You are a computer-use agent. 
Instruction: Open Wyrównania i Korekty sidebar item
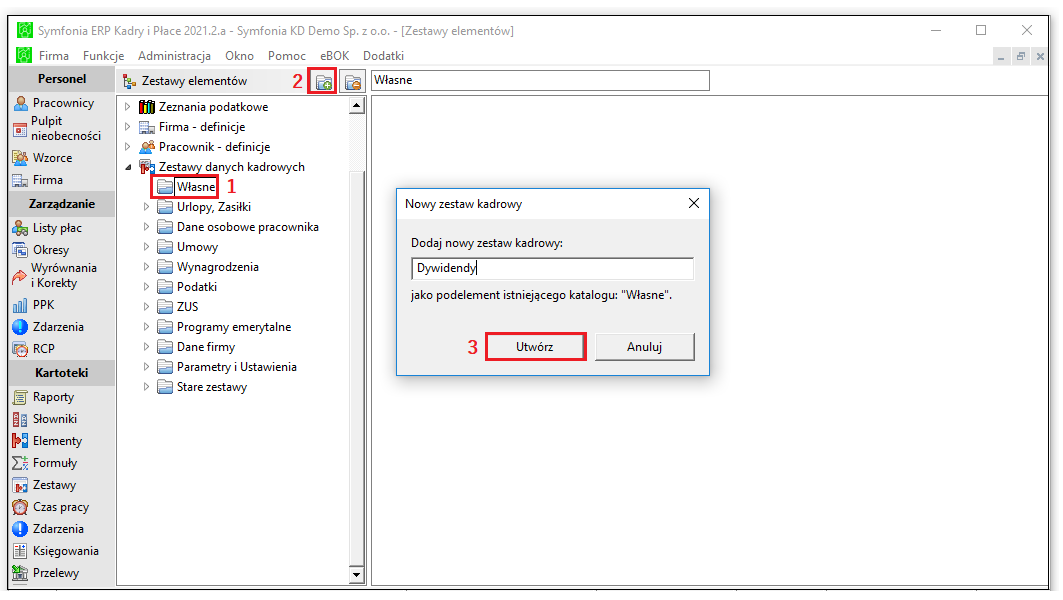54,276
